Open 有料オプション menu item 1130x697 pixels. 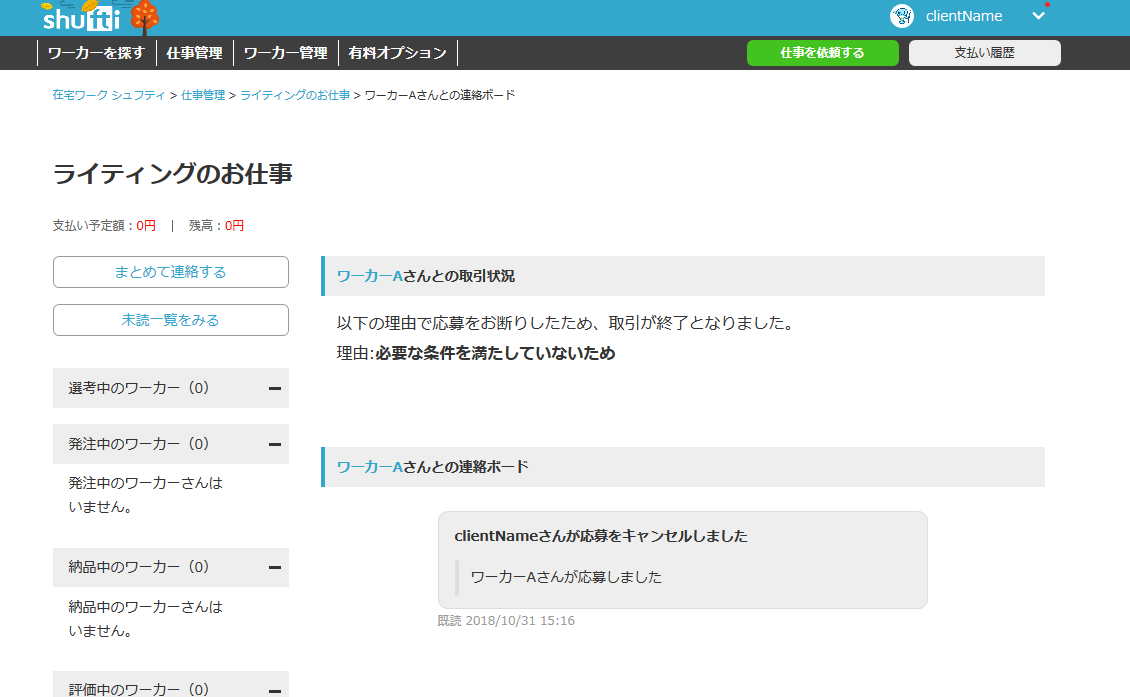point(398,53)
